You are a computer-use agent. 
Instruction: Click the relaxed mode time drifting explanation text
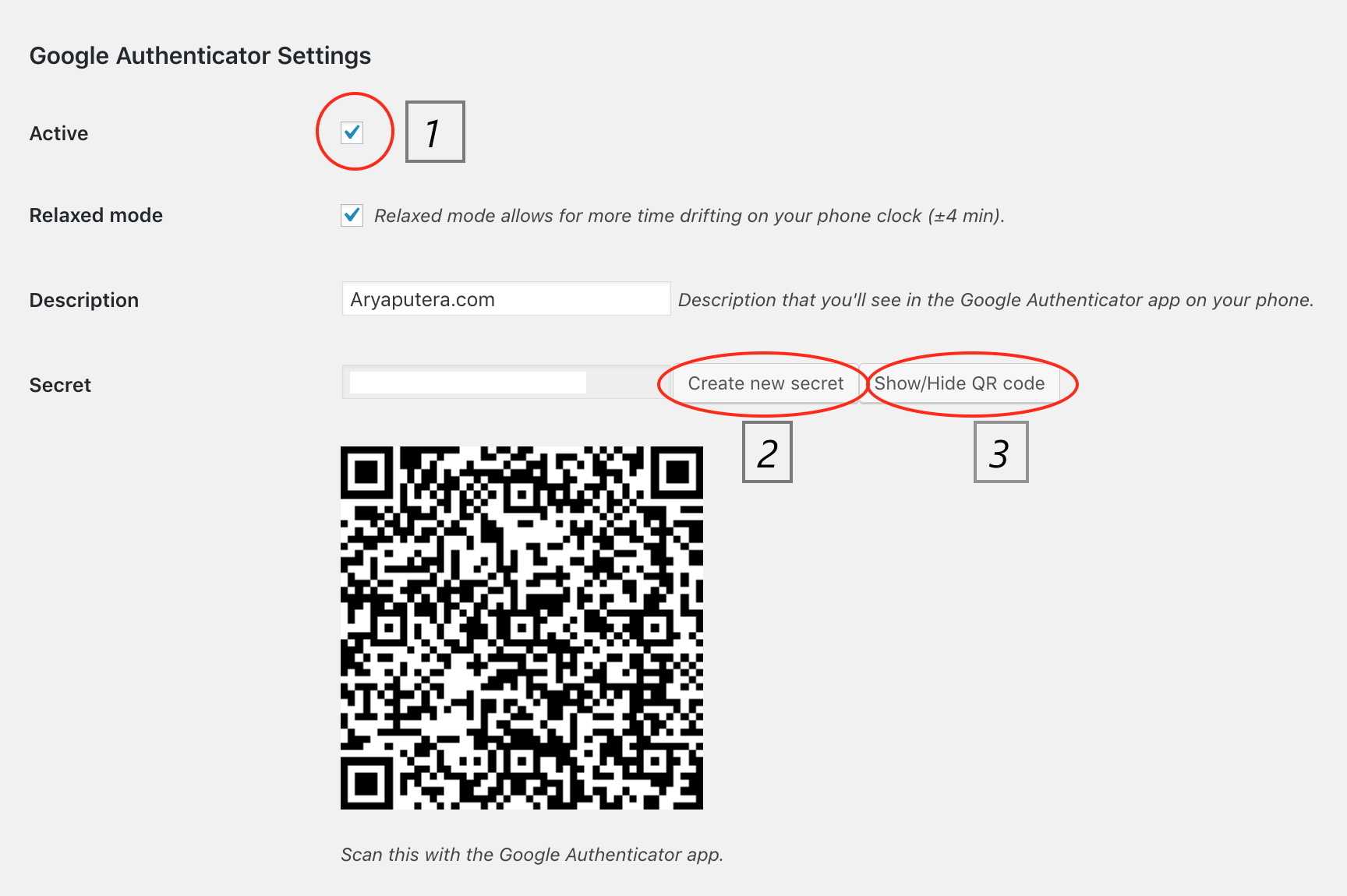[689, 216]
